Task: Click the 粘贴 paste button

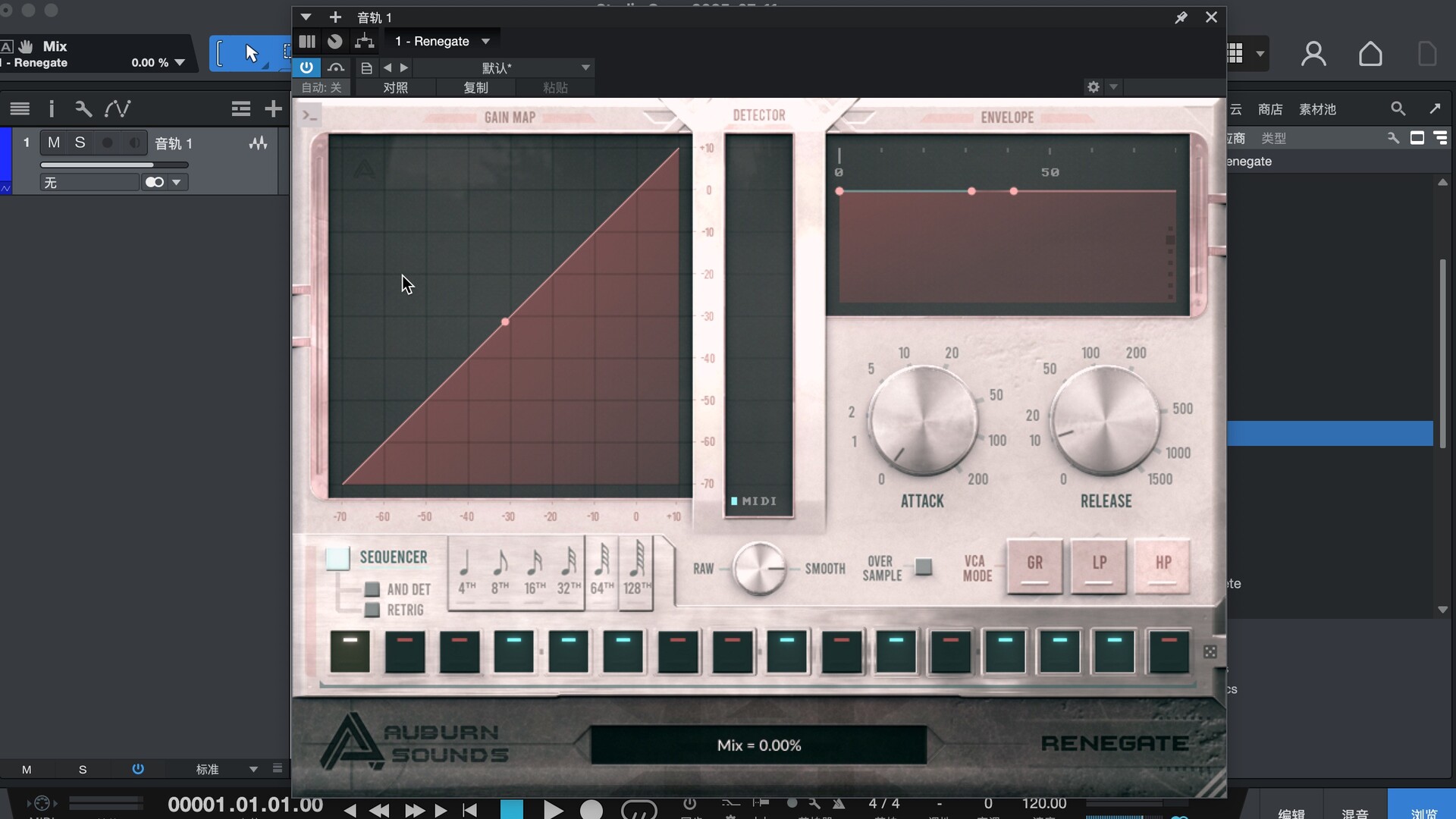Action: click(555, 87)
